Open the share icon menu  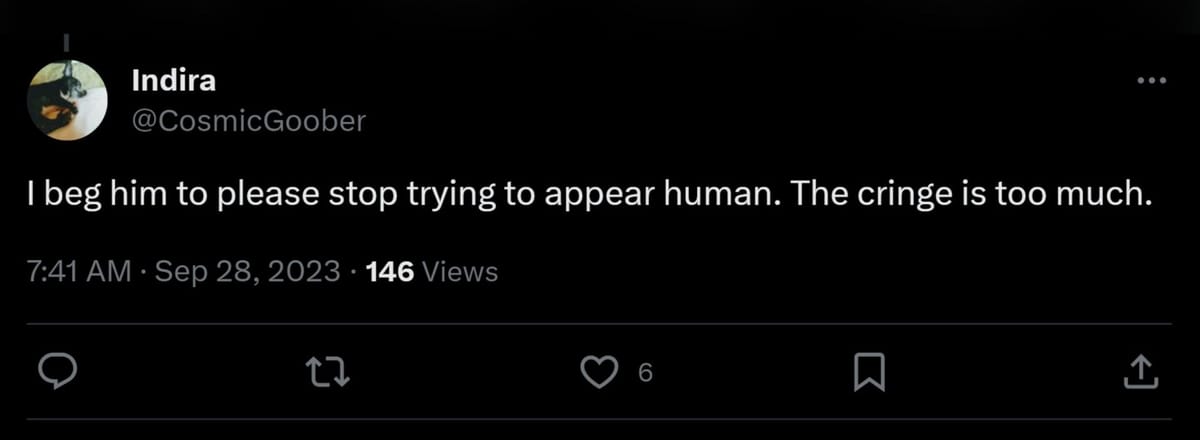(1140, 373)
